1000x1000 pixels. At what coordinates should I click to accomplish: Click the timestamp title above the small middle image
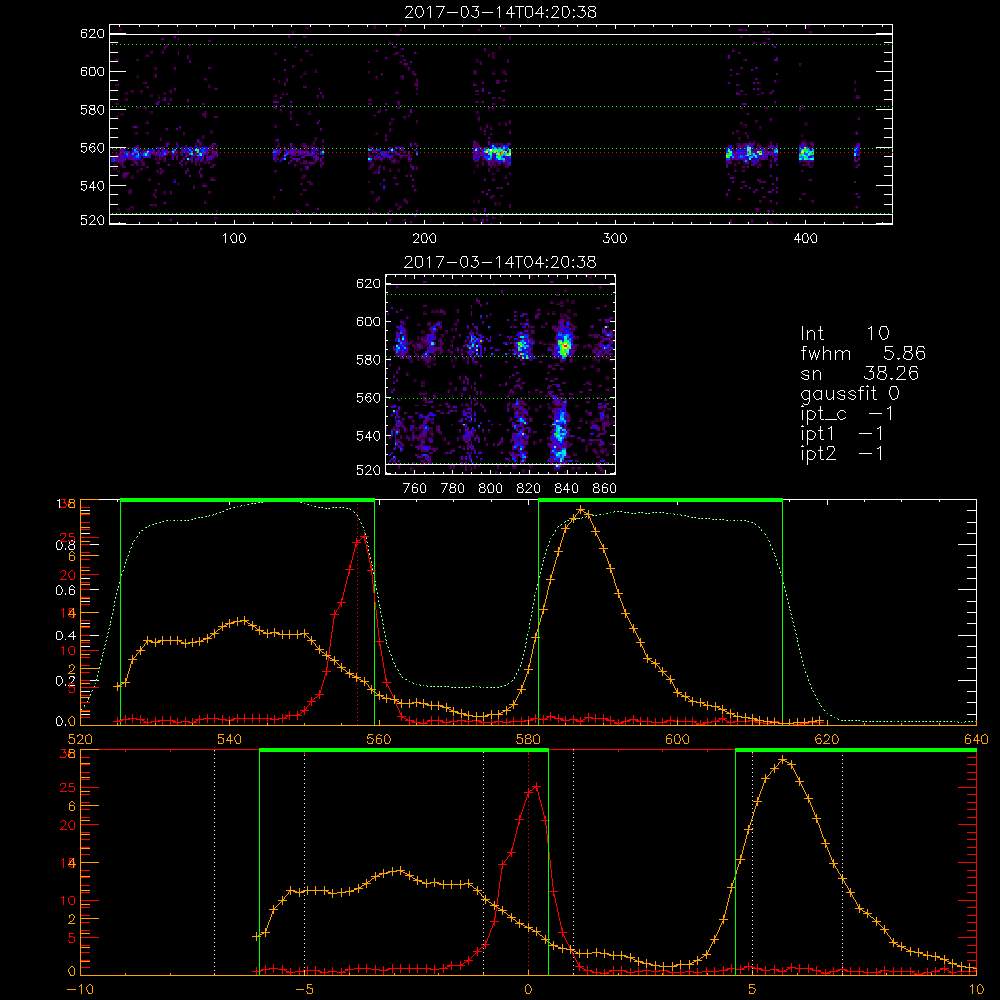tap(500, 262)
